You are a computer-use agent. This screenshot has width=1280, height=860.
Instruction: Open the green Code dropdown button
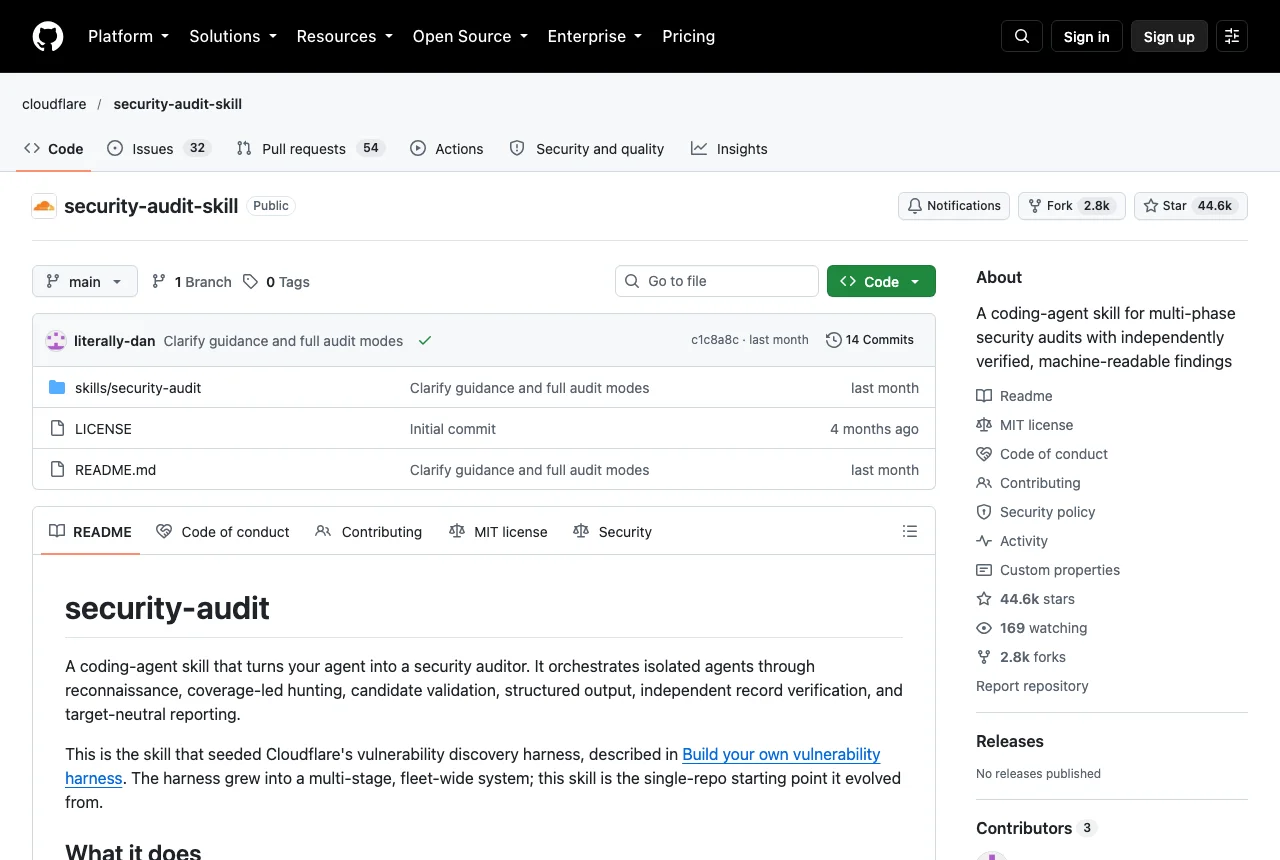(x=881, y=282)
